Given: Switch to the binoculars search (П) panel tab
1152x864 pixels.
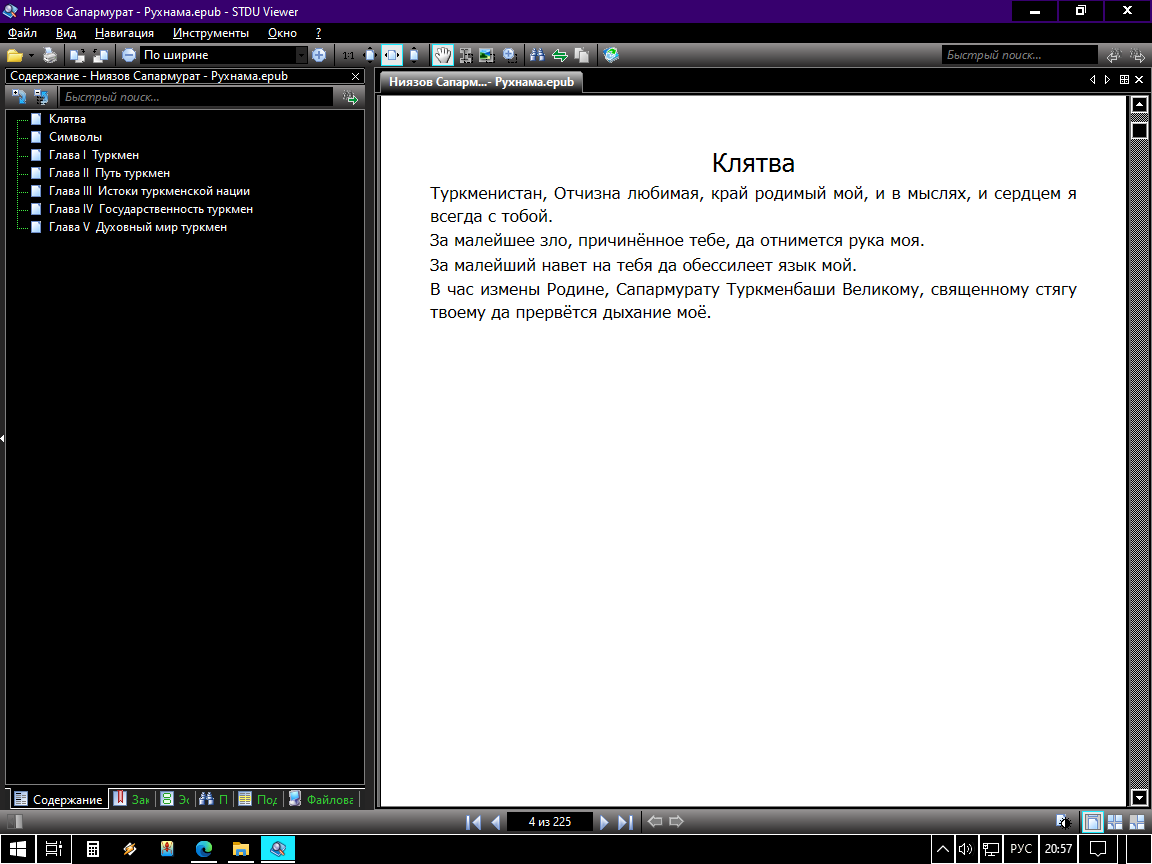Looking at the screenshot, I should (x=214, y=799).
